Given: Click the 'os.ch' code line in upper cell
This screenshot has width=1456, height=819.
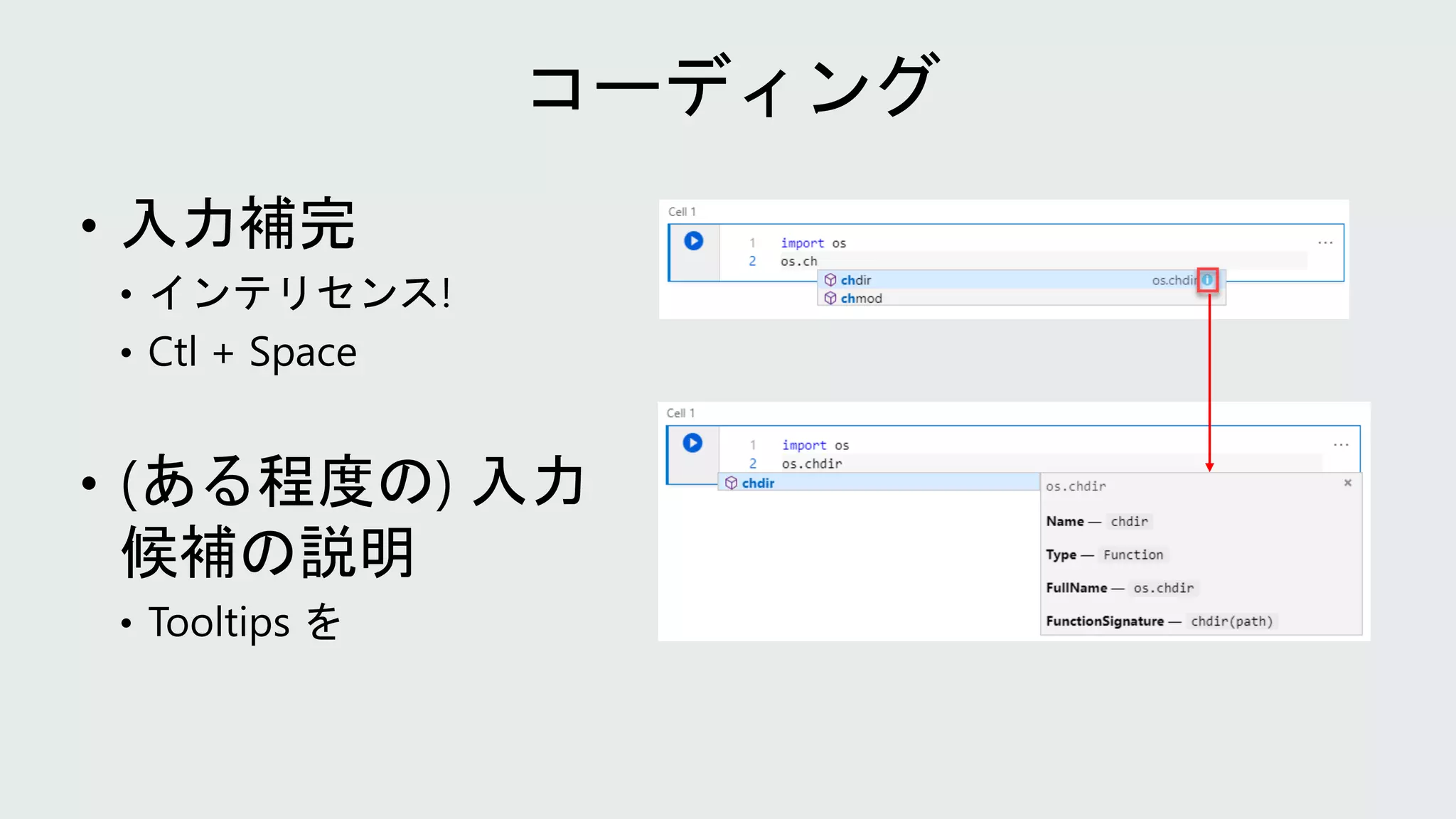Looking at the screenshot, I should point(798,262).
